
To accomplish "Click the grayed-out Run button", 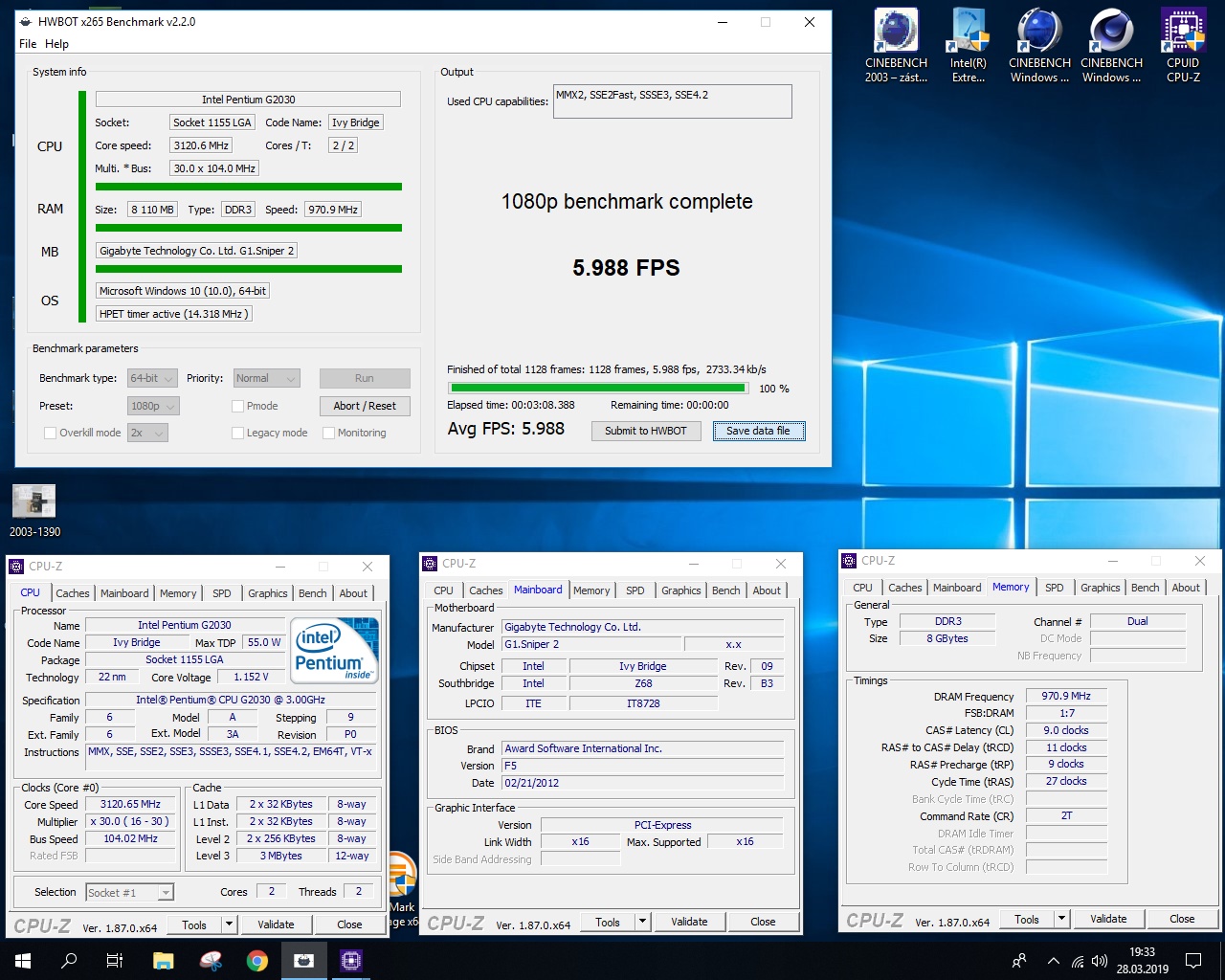I will pos(365,378).
